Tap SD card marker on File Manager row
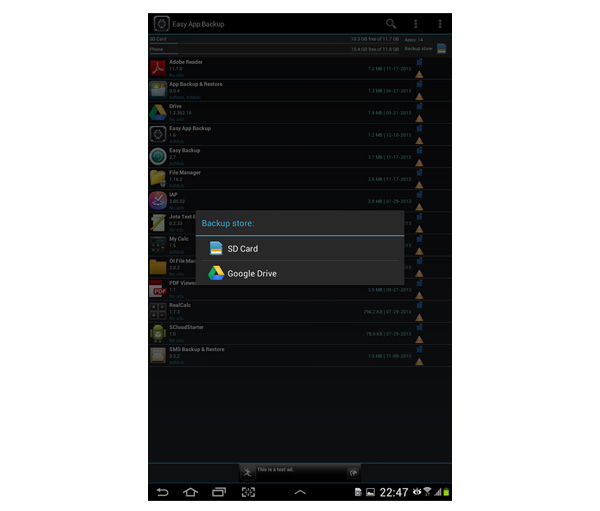600x511 pixels. [x=419, y=173]
